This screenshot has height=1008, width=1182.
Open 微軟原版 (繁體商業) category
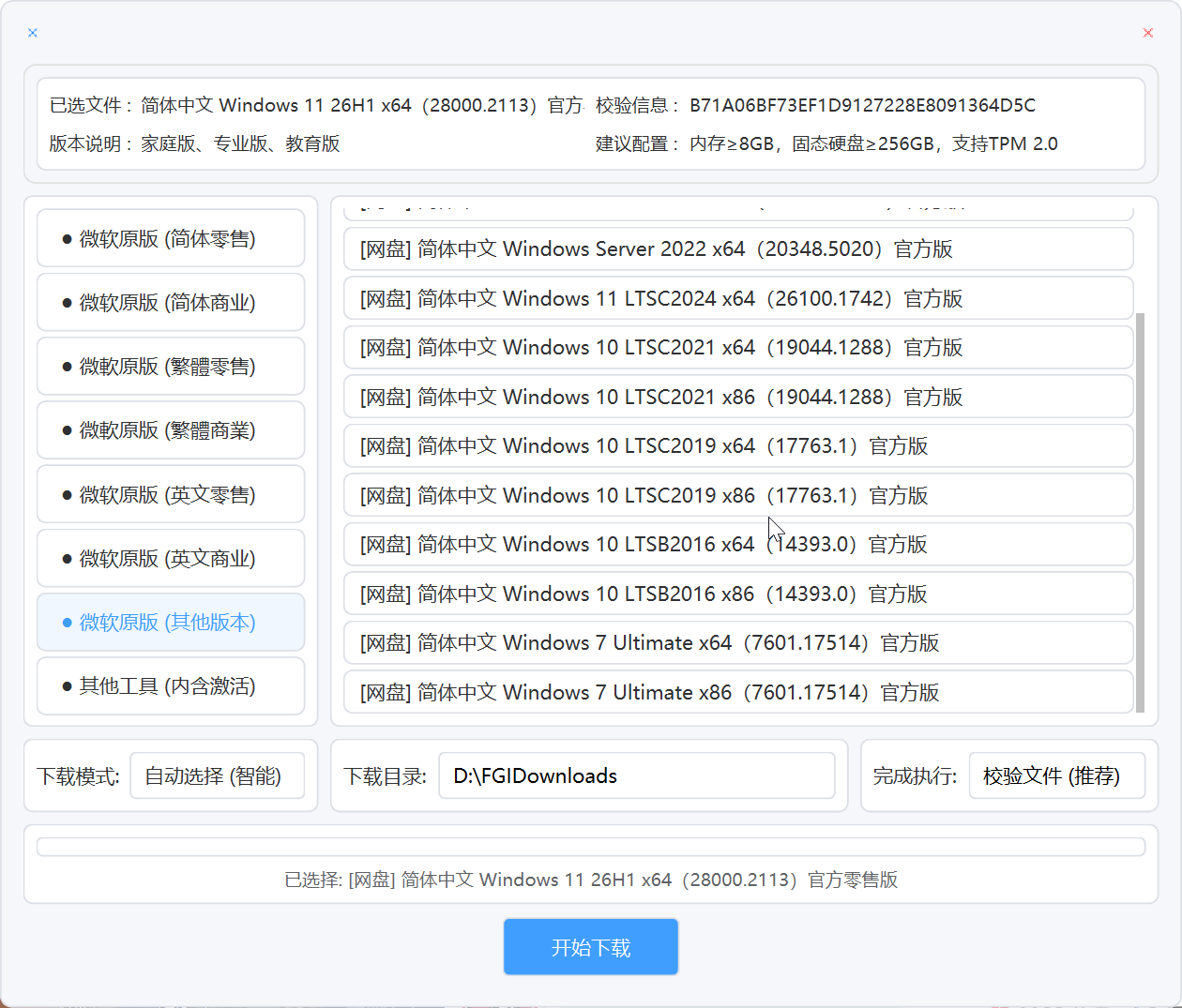[171, 429]
